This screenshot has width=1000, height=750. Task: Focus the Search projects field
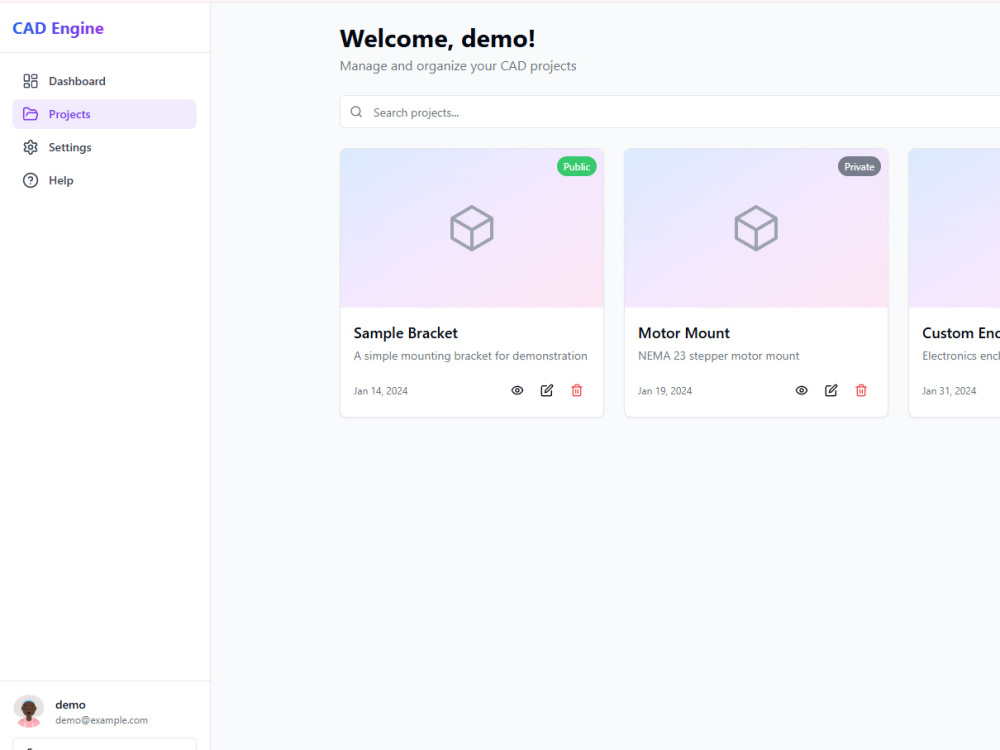coord(670,112)
